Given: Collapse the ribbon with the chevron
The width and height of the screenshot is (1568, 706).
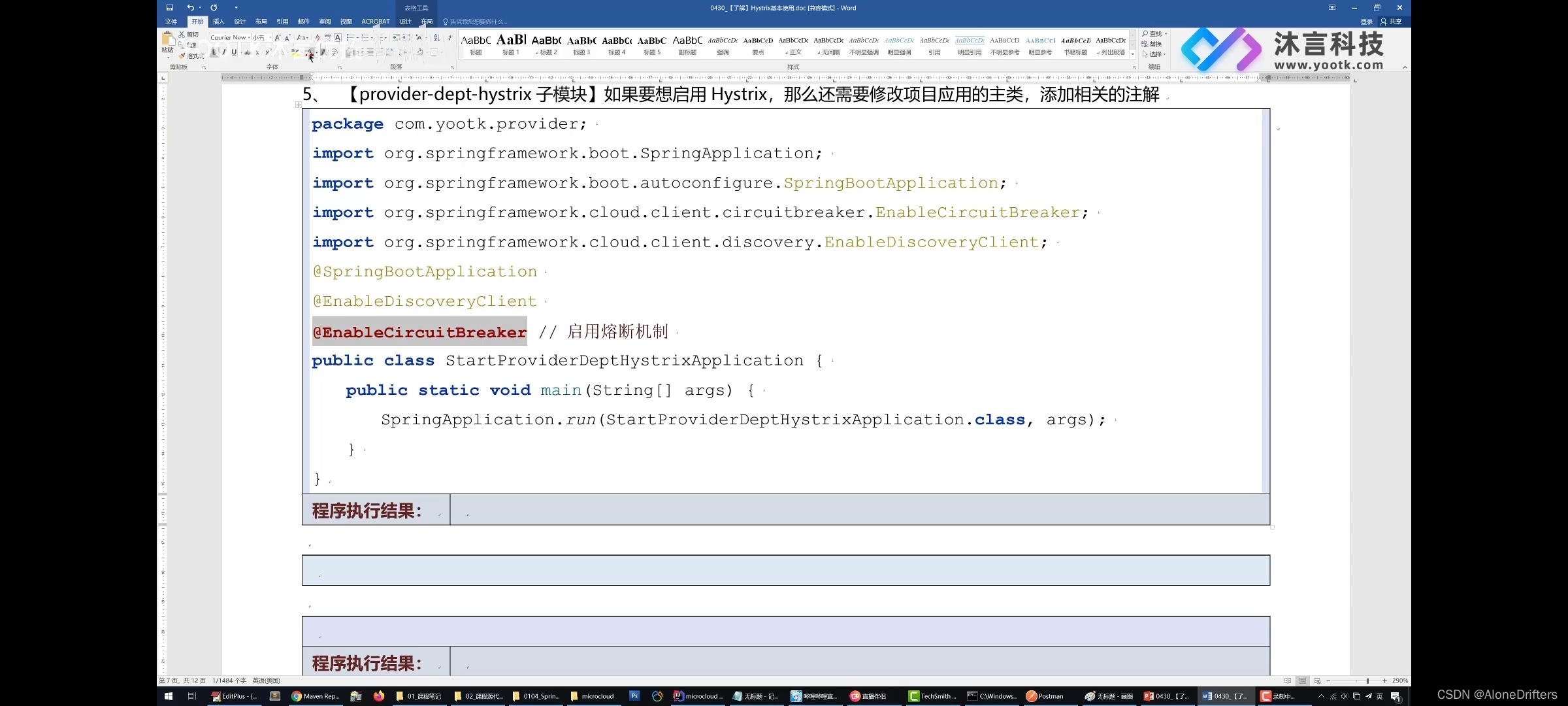Looking at the screenshot, I should 1405,67.
